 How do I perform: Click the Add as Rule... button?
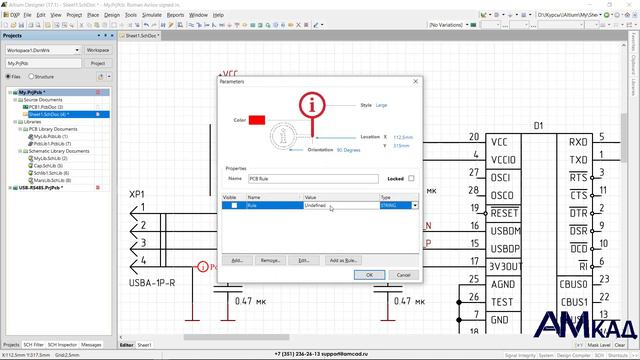(x=343, y=260)
